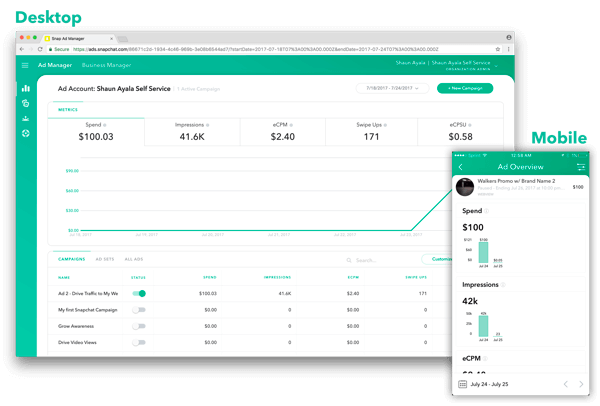Image resolution: width=600 pixels, height=406 pixels.
Task: Open the Walkers Promo ad thumbnail on mobile
Action: [x=465, y=187]
